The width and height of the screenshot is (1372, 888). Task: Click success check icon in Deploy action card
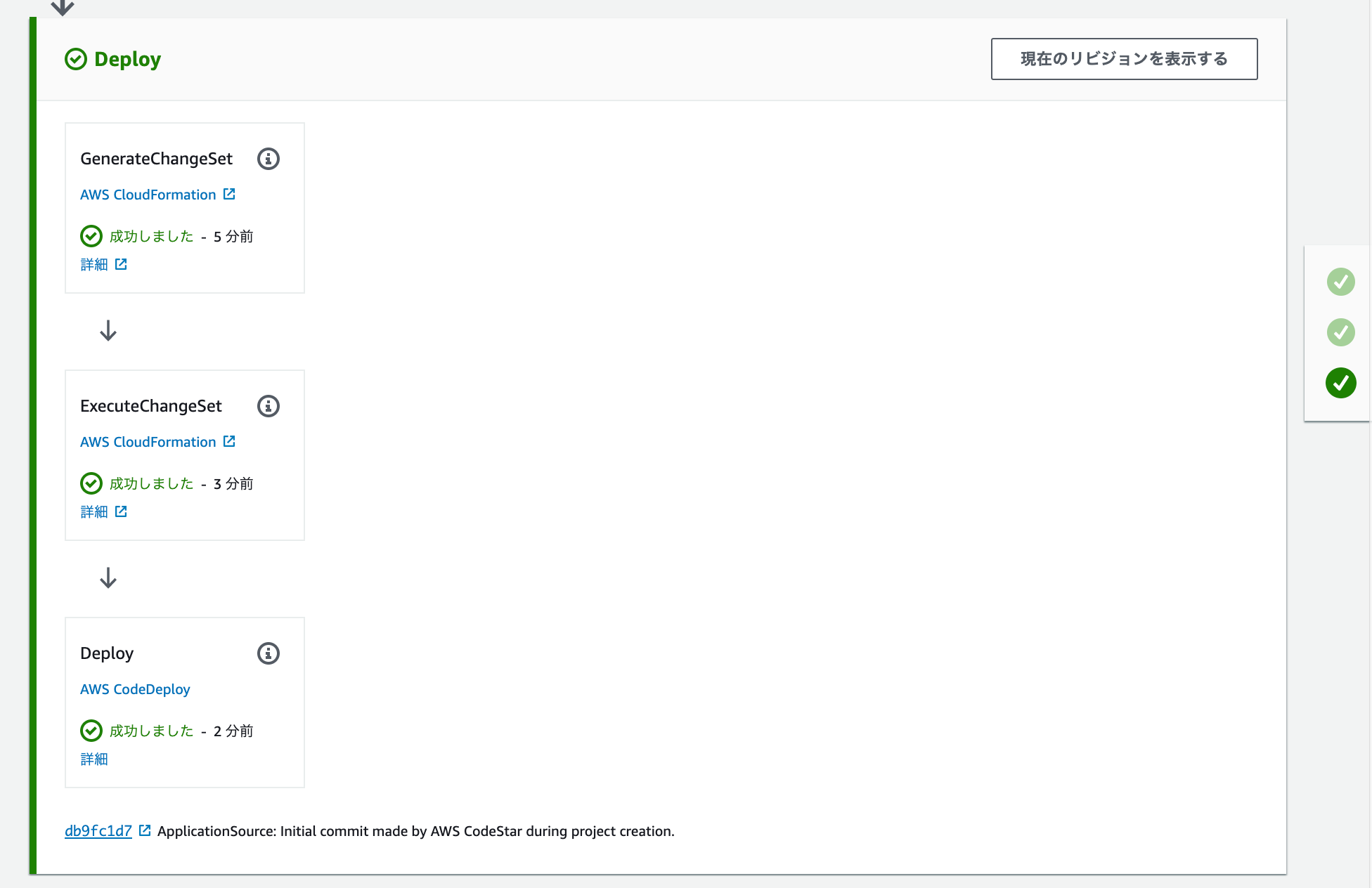(x=91, y=731)
